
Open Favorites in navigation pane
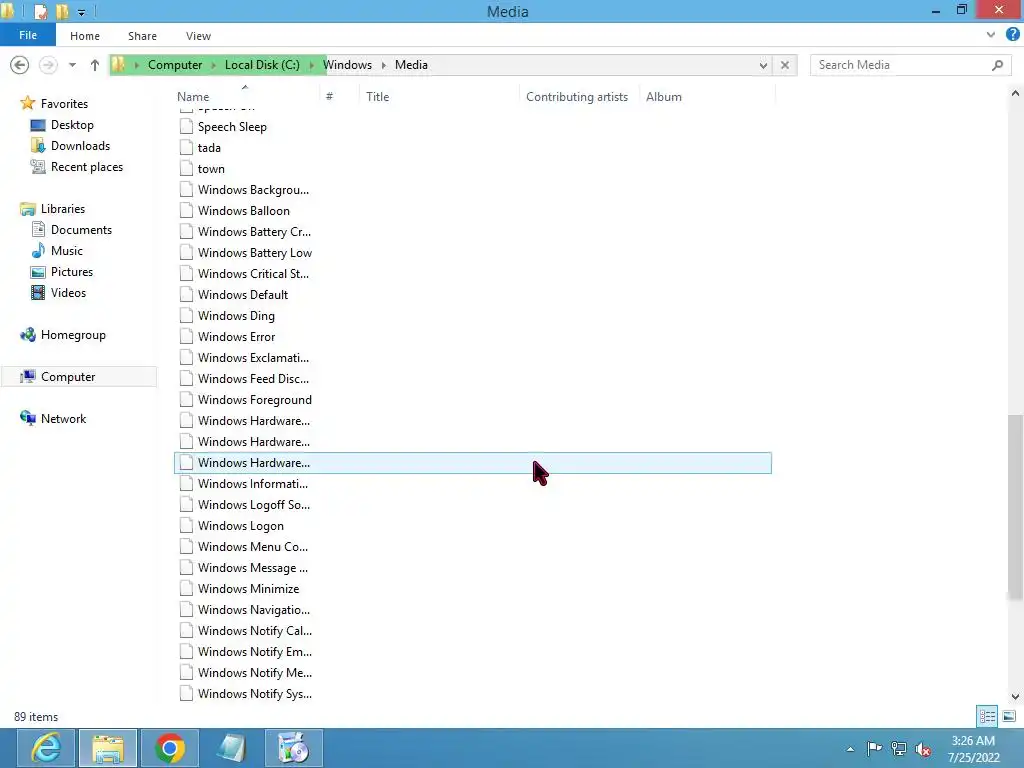[63, 104]
